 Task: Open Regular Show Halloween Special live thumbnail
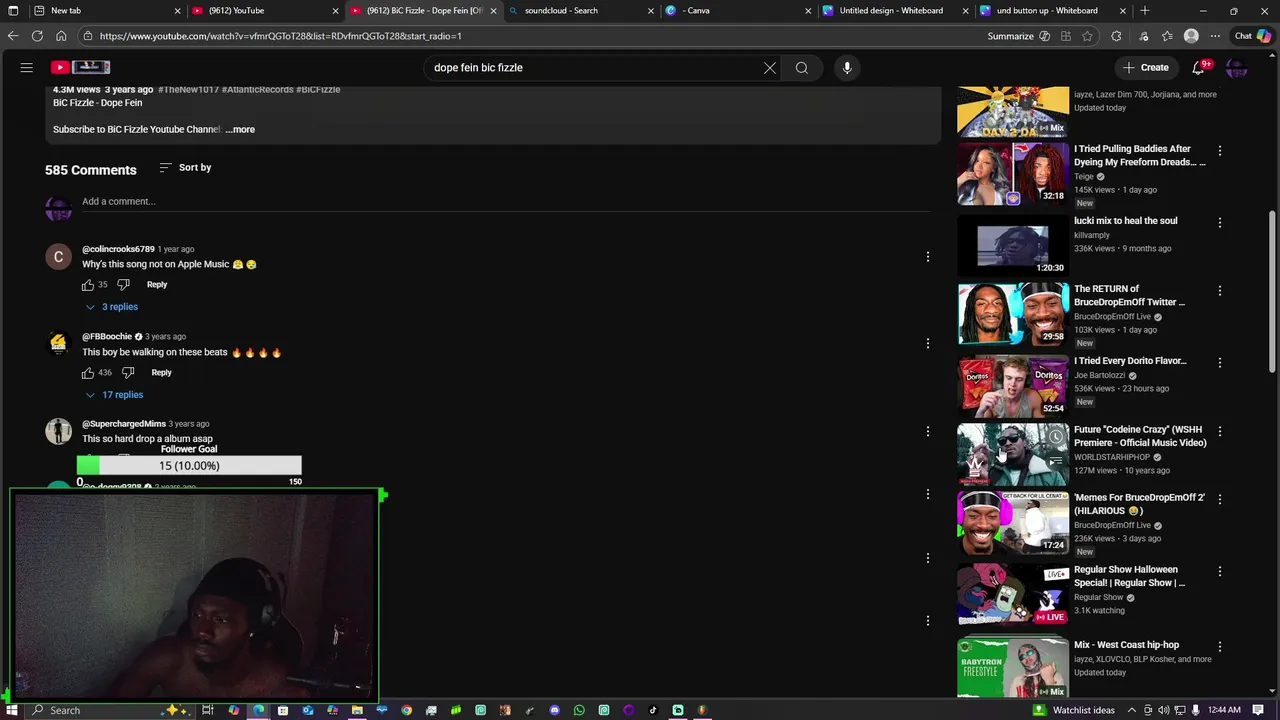(1013, 594)
